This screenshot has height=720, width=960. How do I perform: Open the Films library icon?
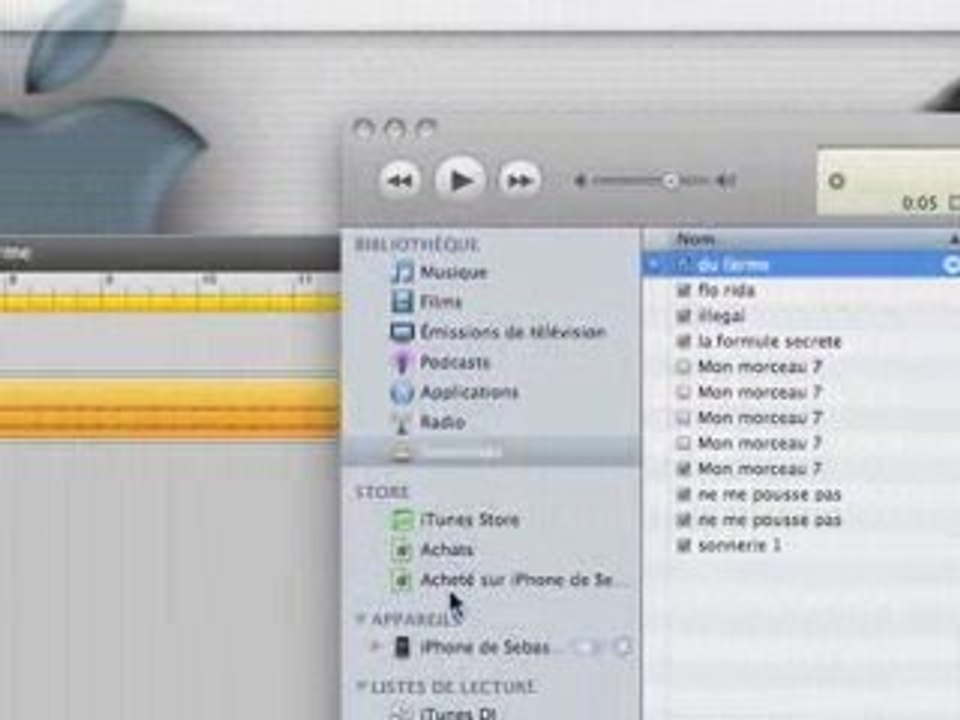click(x=402, y=302)
